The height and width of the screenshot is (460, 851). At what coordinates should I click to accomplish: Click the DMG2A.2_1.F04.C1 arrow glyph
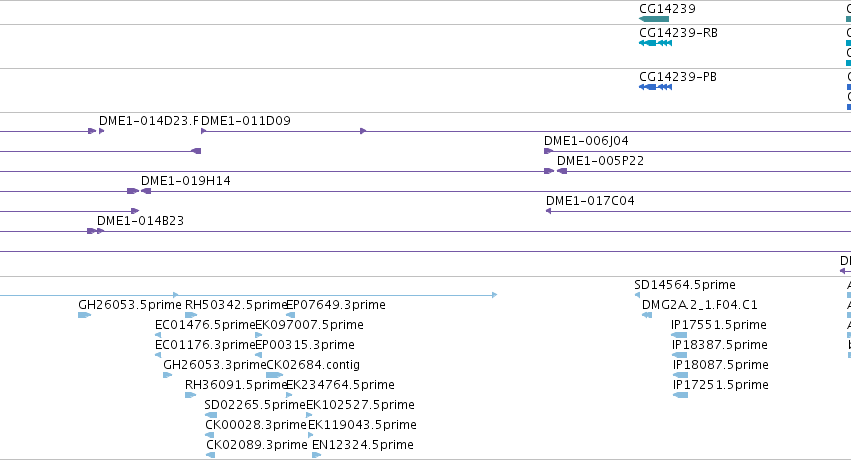[x=647, y=315]
